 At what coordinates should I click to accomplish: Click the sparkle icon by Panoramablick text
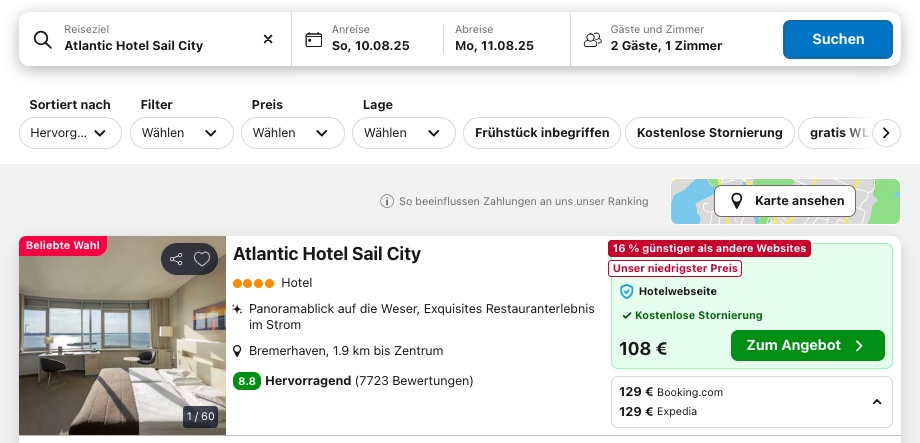237,309
